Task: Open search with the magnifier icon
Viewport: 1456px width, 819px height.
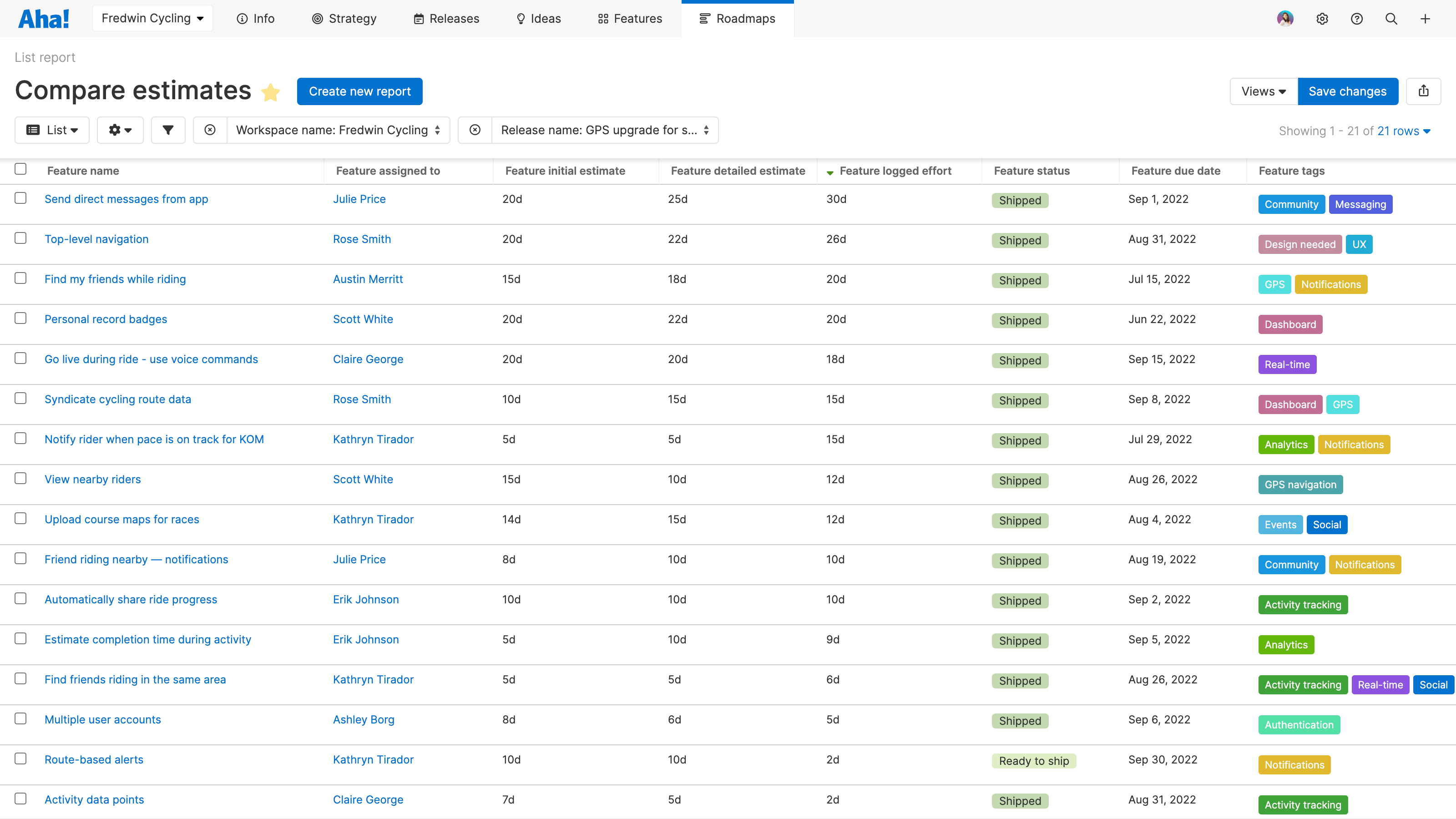Action: [x=1391, y=19]
